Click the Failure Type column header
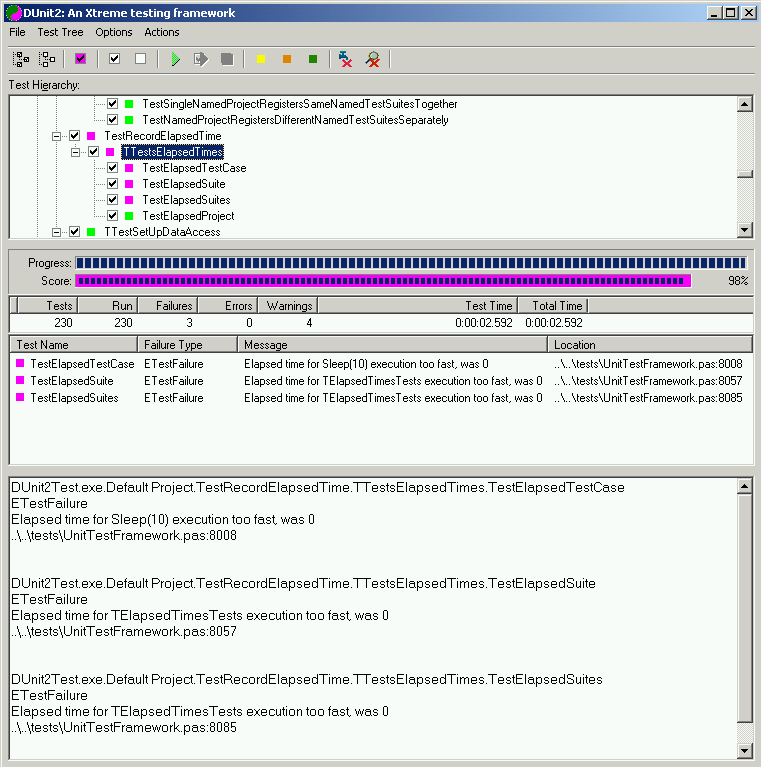This screenshot has width=761, height=767. point(188,345)
